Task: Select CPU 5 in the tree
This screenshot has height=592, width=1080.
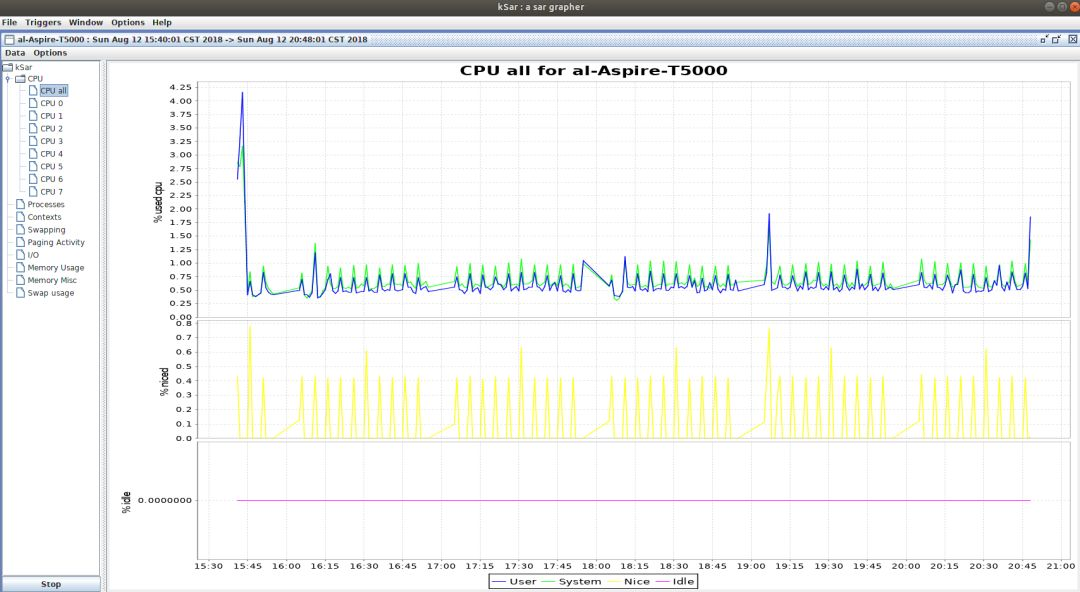Action: click(x=52, y=166)
